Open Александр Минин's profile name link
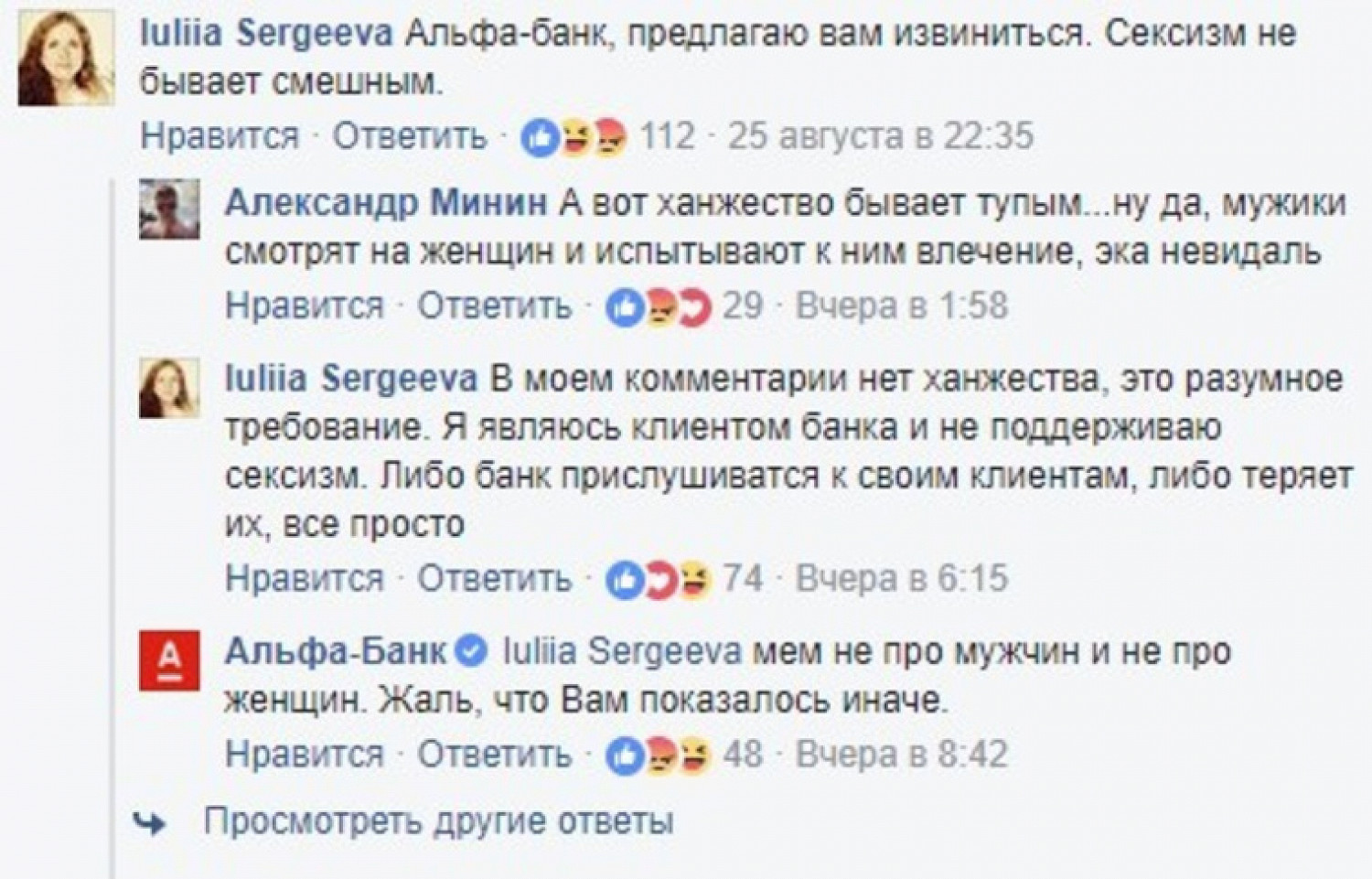This screenshot has height=879, width=1372. (x=385, y=202)
